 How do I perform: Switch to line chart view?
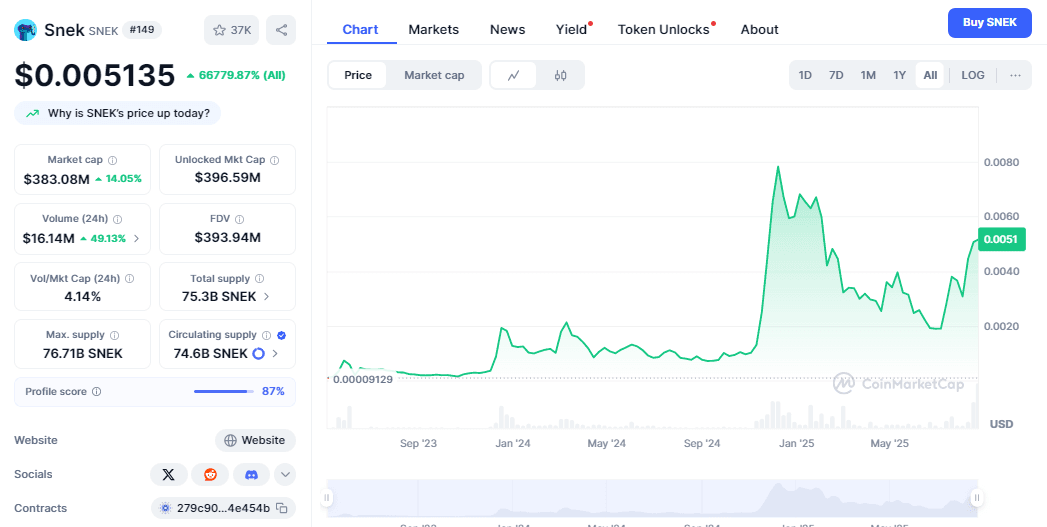point(513,75)
